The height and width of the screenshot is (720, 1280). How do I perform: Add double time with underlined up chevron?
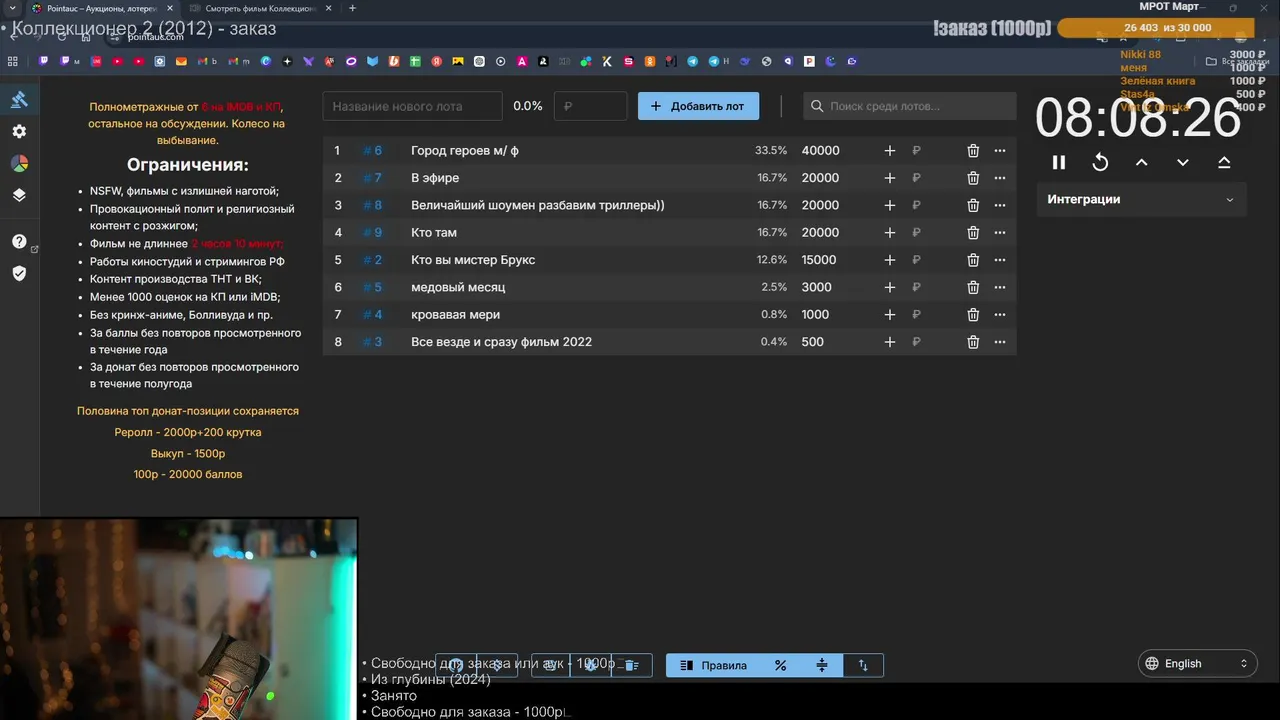pyautogui.click(x=1224, y=162)
